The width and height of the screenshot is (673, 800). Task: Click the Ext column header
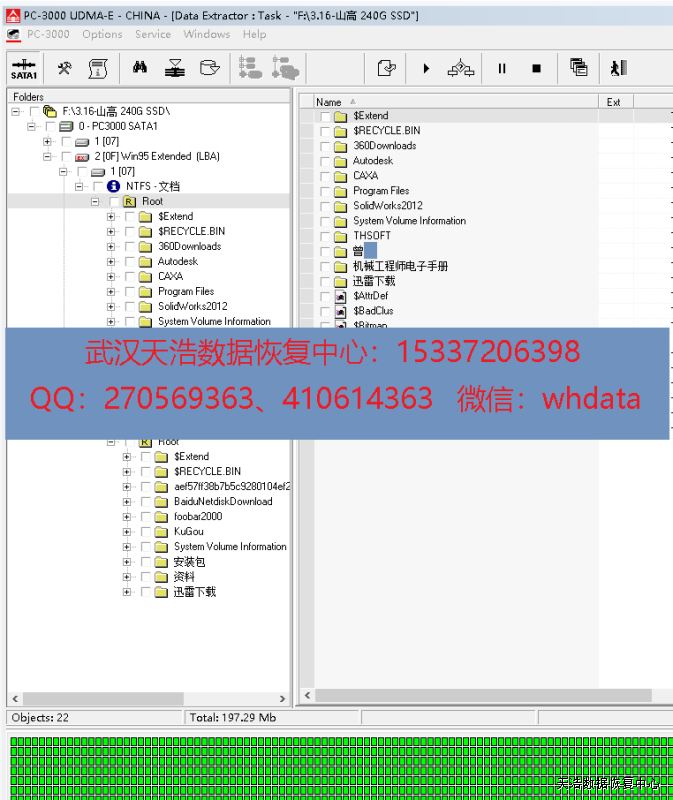pyautogui.click(x=614, y=102)
